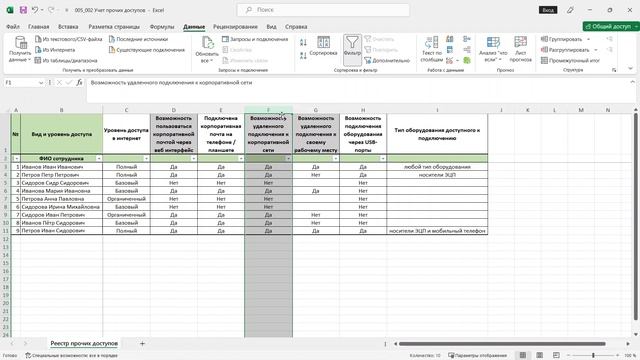The image size is (640, 360).
Task: Switch to Normal view in status bar
Action: pyautogui.click(x=522, y=355)
